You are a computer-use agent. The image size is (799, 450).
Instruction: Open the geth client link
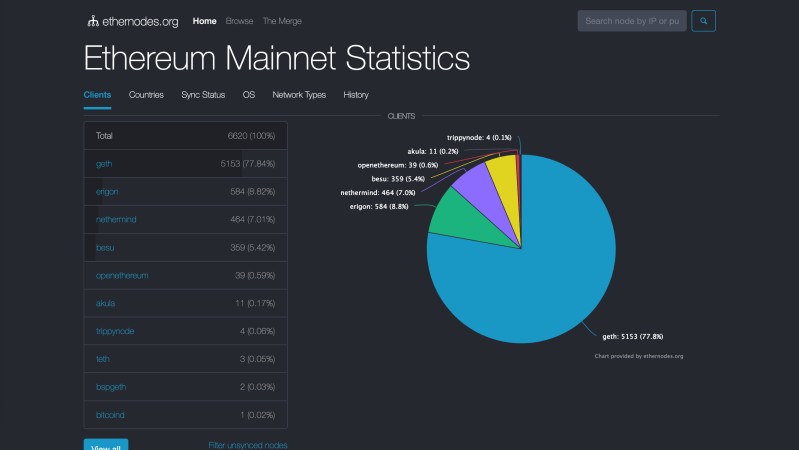[104, 163]
